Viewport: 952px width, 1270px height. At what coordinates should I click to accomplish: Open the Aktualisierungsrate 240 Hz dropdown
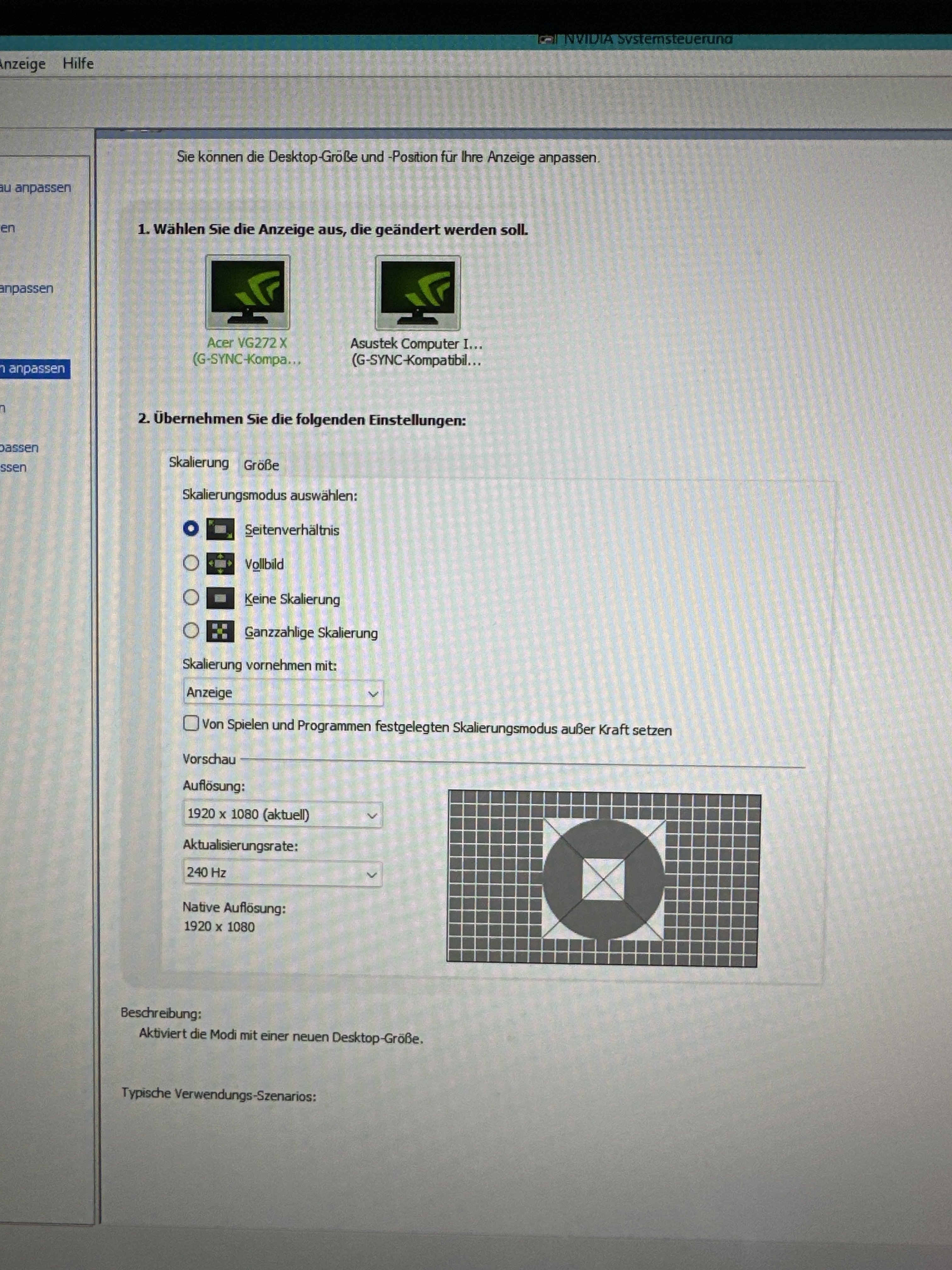pos(282,873)
